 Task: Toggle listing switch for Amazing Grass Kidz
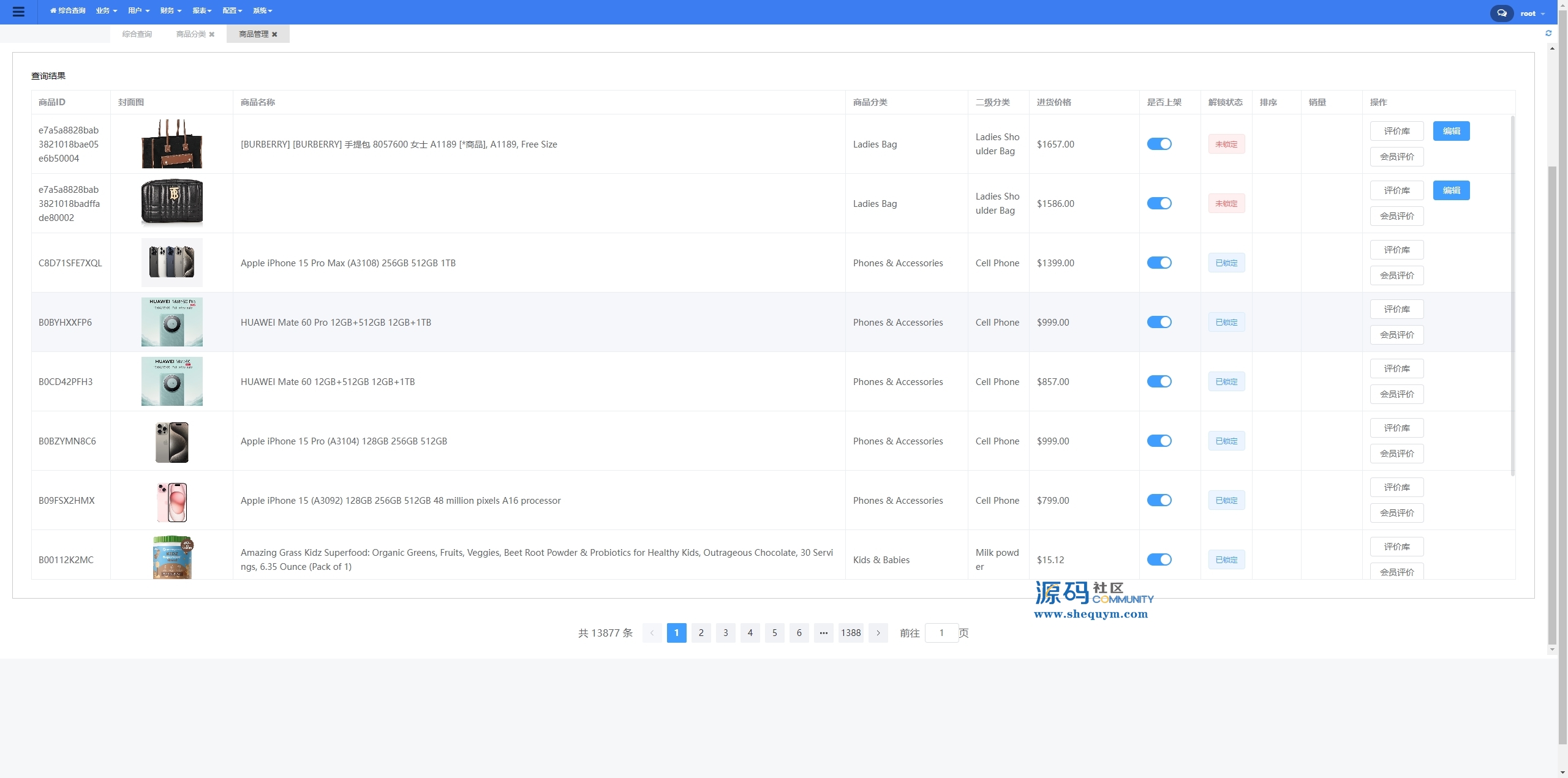pos(1159,559)
